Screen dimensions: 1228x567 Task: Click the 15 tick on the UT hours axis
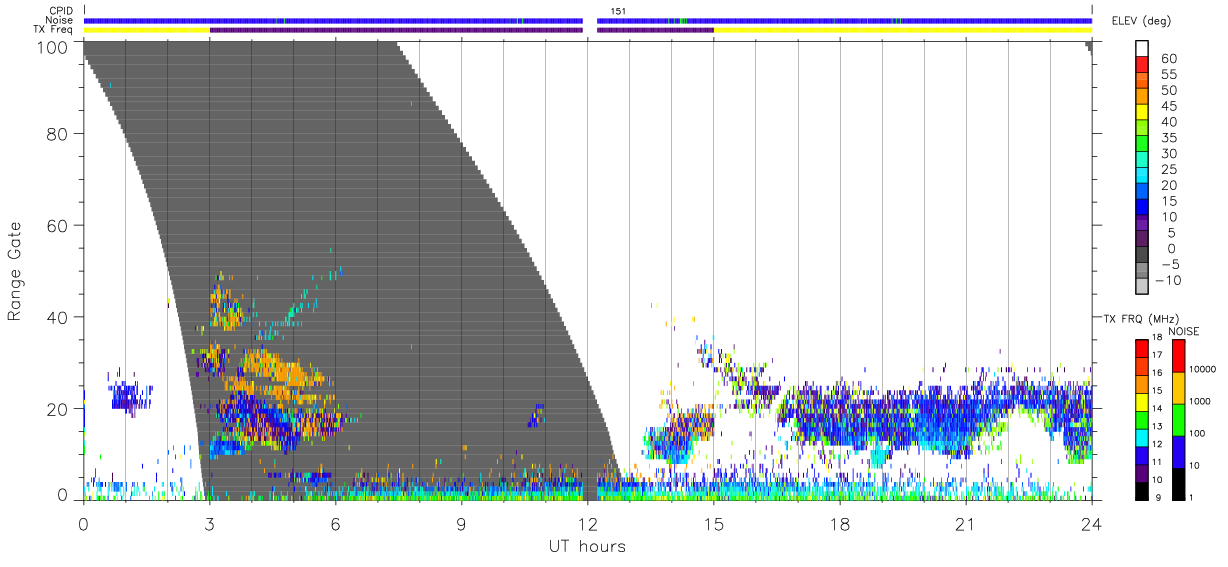pyautogui.click(x=713, y=522)
